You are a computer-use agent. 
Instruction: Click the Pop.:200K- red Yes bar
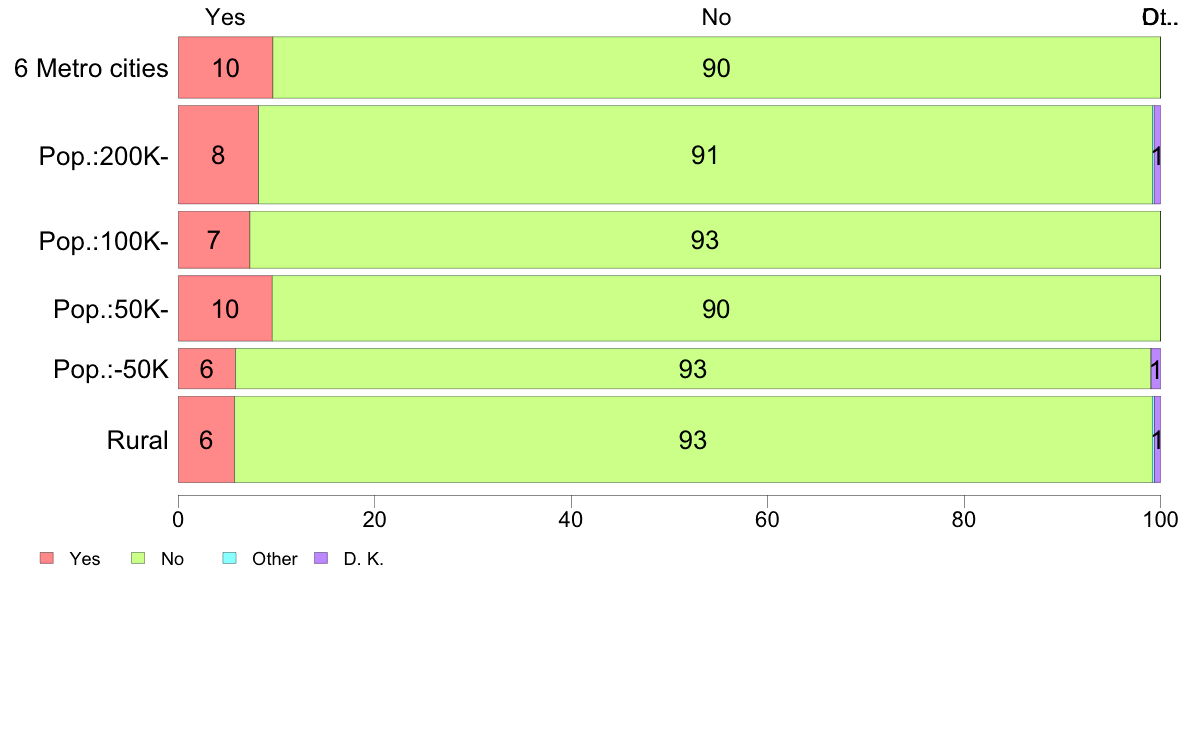tap(218, 155)
